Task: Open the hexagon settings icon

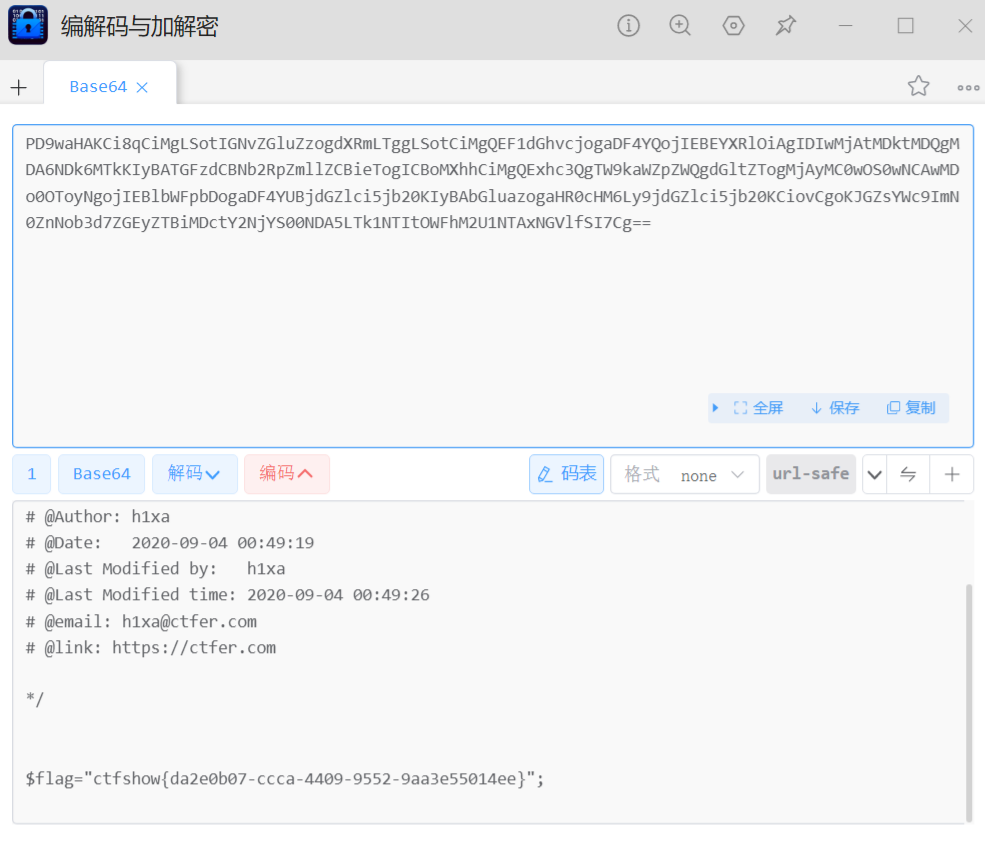Action: tap(733, 26)
